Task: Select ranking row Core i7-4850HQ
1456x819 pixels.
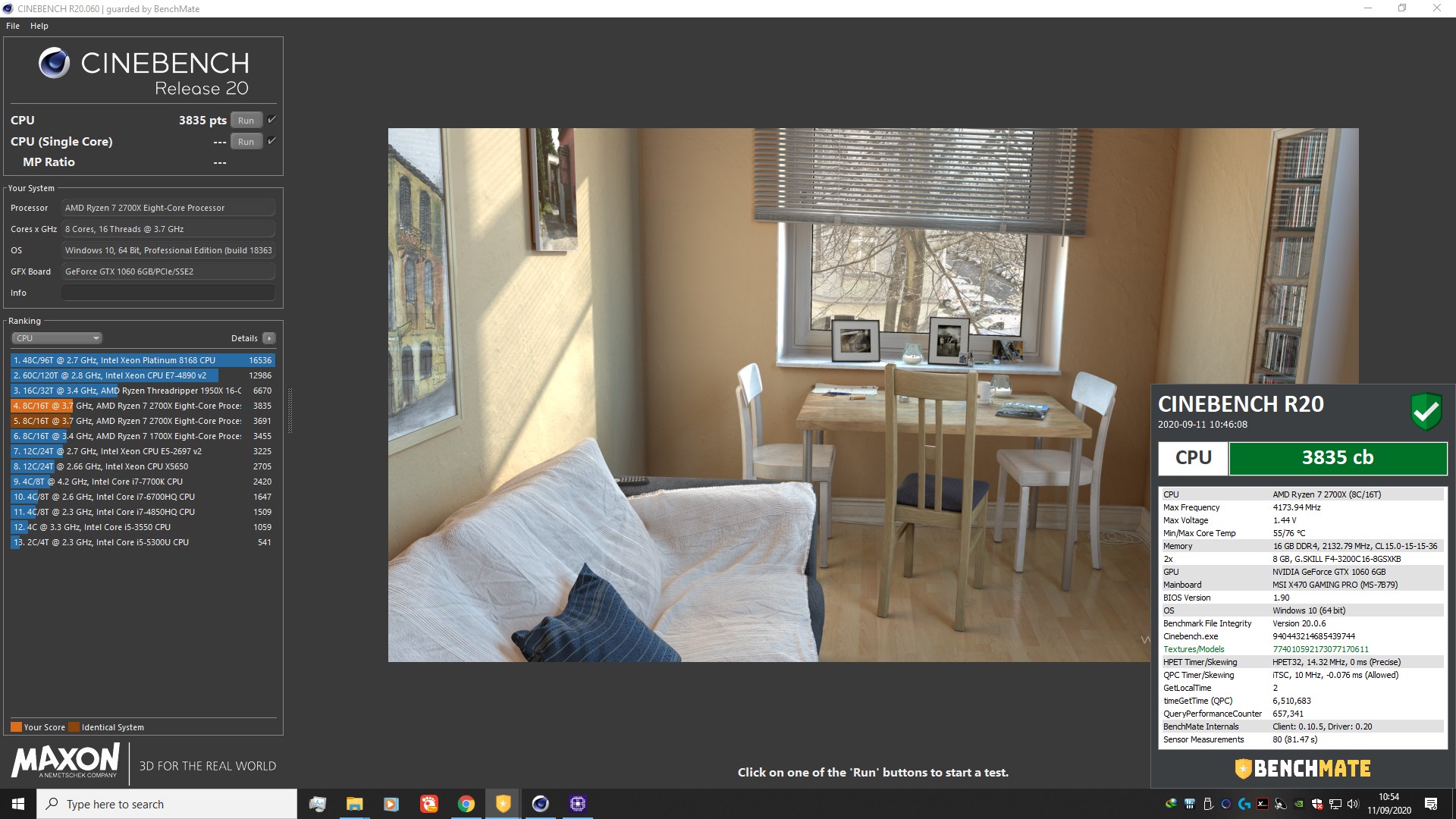Action: pyautogui.click(x=143, y=512)
